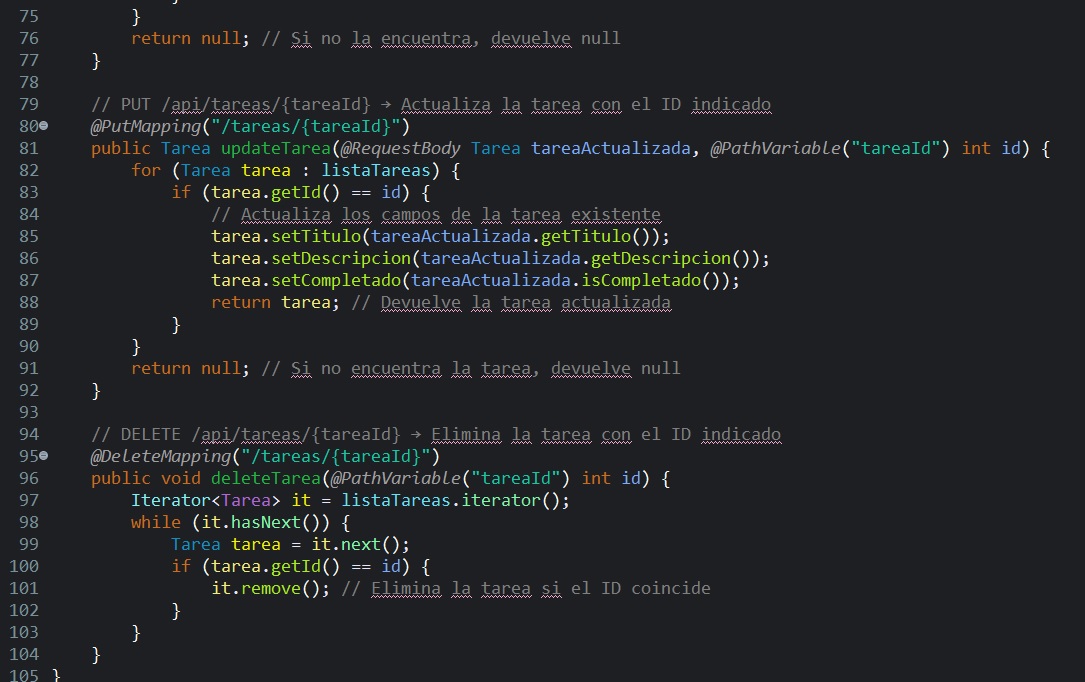The image size is (1085, 682).
Task: Collapse the fold marker beside line 95
Action: [42, 457]
